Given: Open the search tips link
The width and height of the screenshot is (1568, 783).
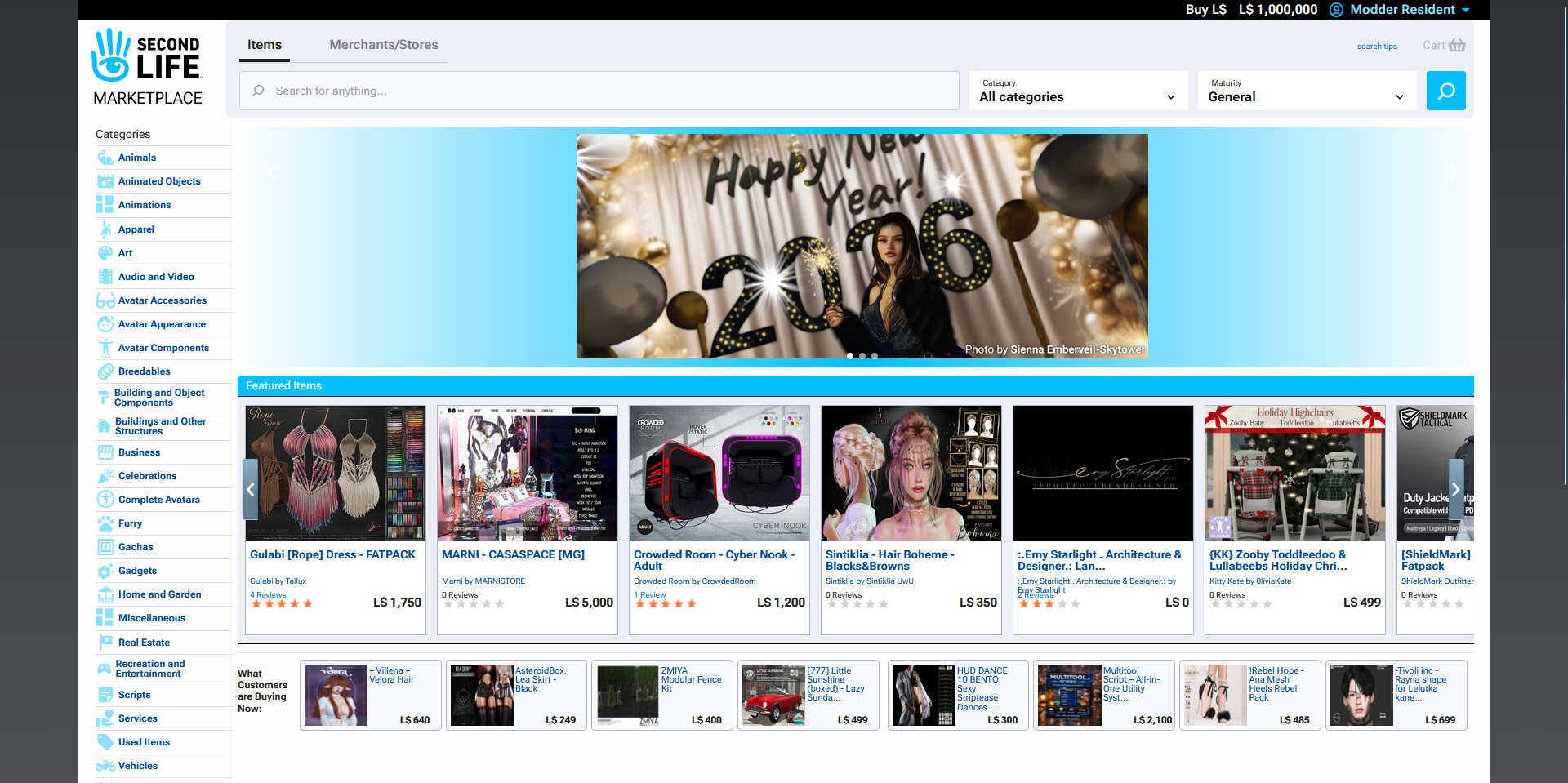Looking at the screenshot, I should click(x=1377, y=47).
